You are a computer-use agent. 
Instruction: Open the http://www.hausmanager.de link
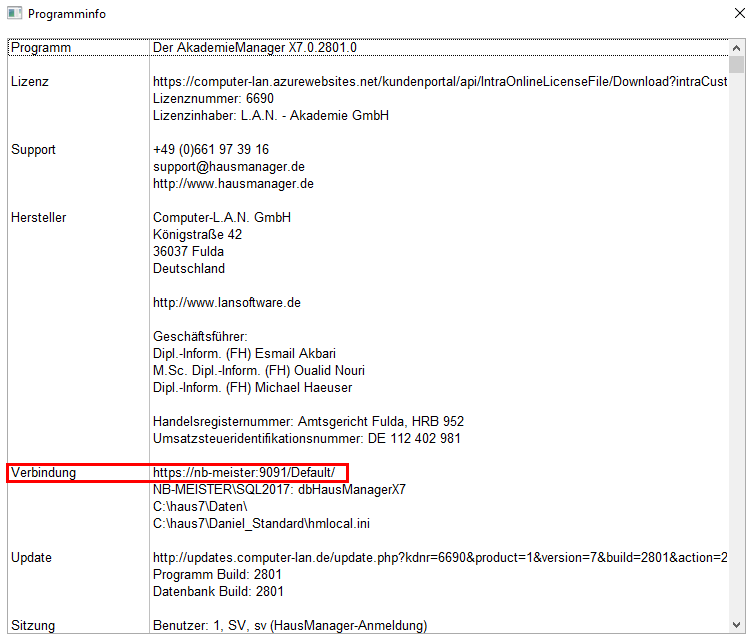(233, 183)
